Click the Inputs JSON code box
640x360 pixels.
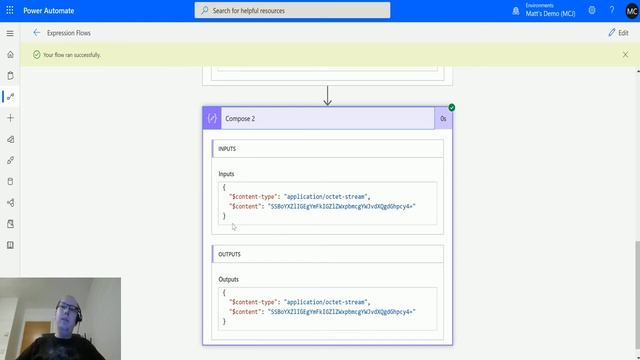click(327, 203)
